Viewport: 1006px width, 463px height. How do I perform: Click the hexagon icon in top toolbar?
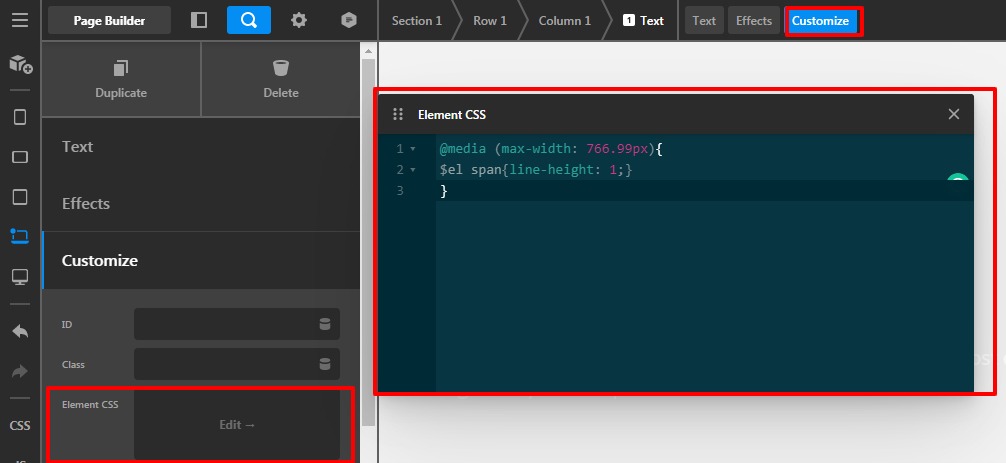[348, 20]
